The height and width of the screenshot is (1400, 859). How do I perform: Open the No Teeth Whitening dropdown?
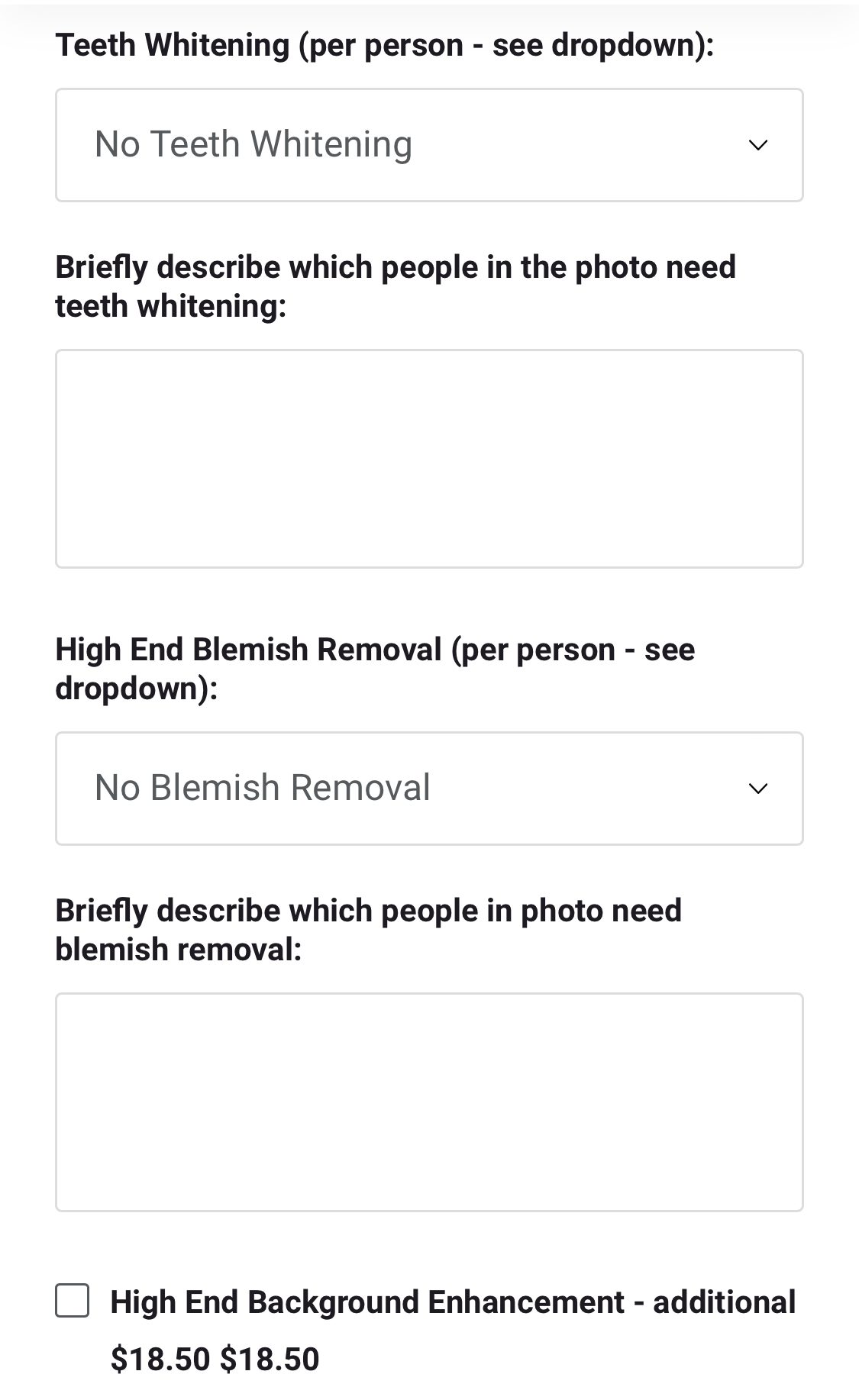point(428,145)
